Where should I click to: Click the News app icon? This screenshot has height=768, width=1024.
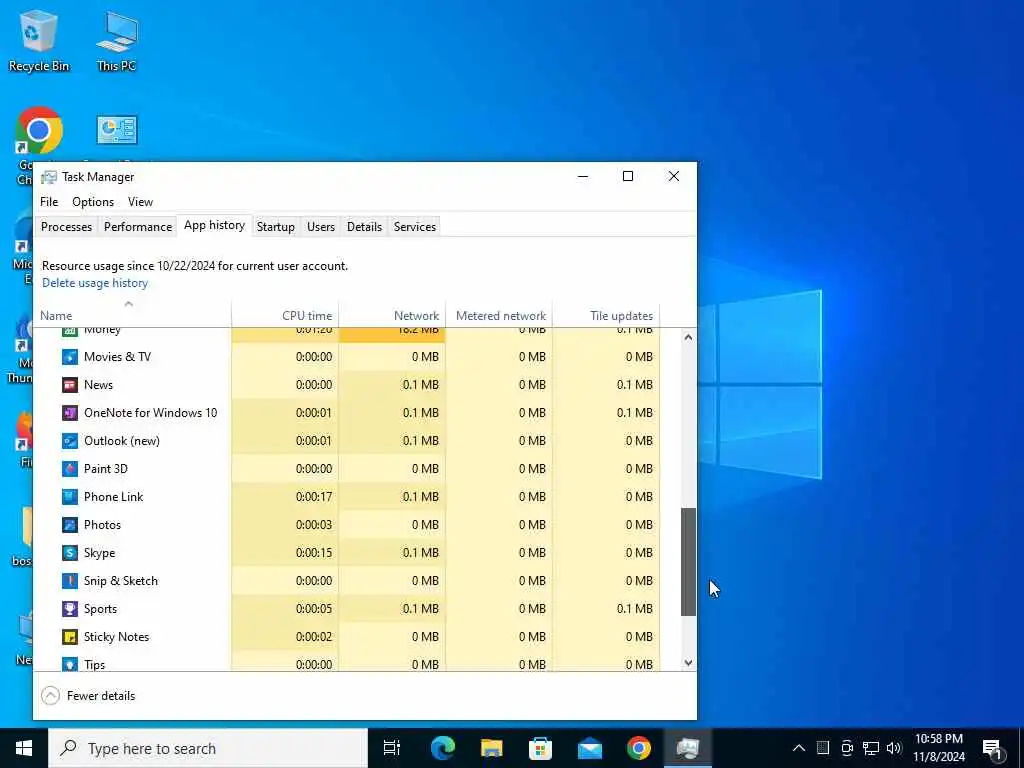tap(70, 385)
